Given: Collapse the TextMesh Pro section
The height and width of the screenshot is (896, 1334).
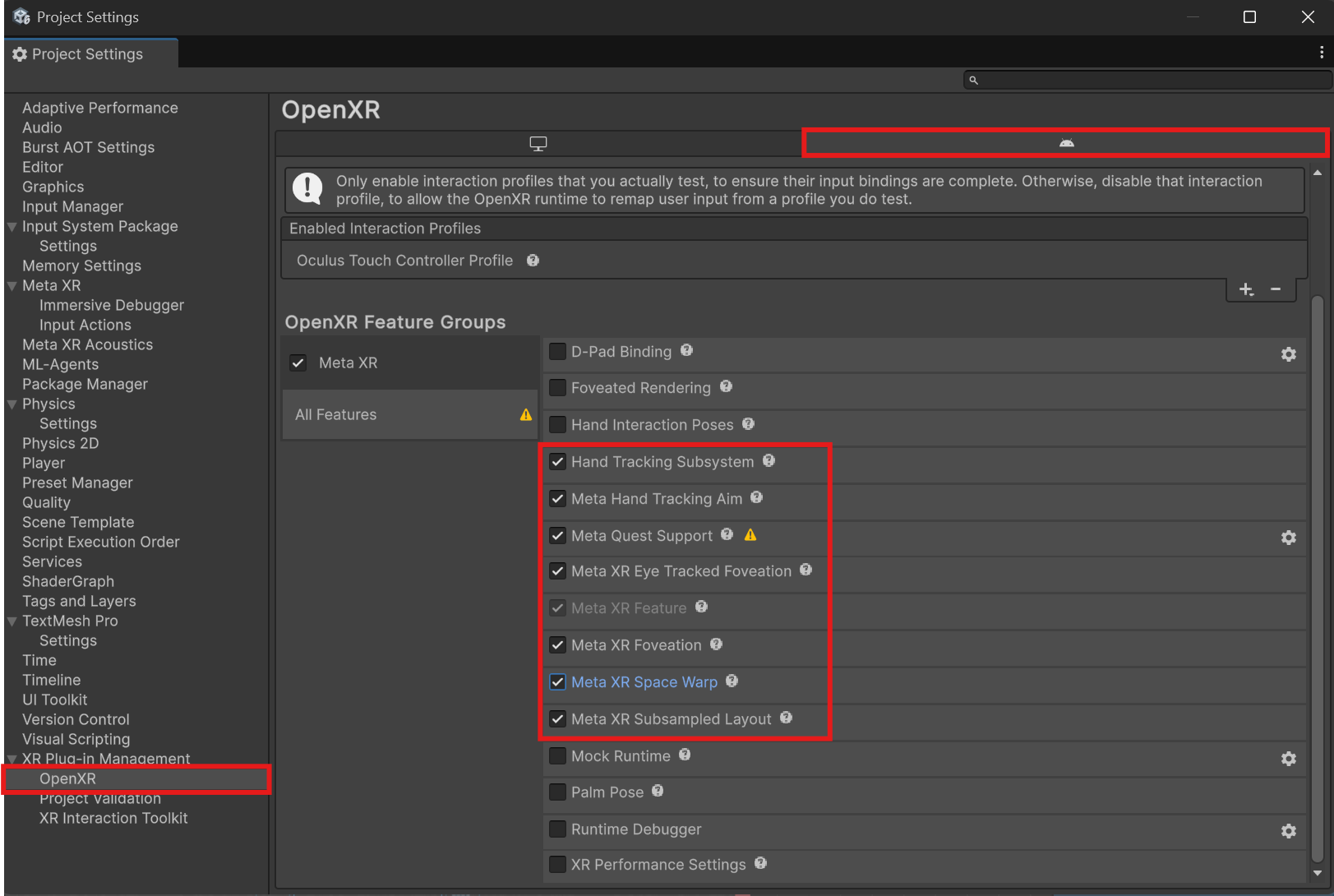Looking at the screenshot, I should point(12,621).
